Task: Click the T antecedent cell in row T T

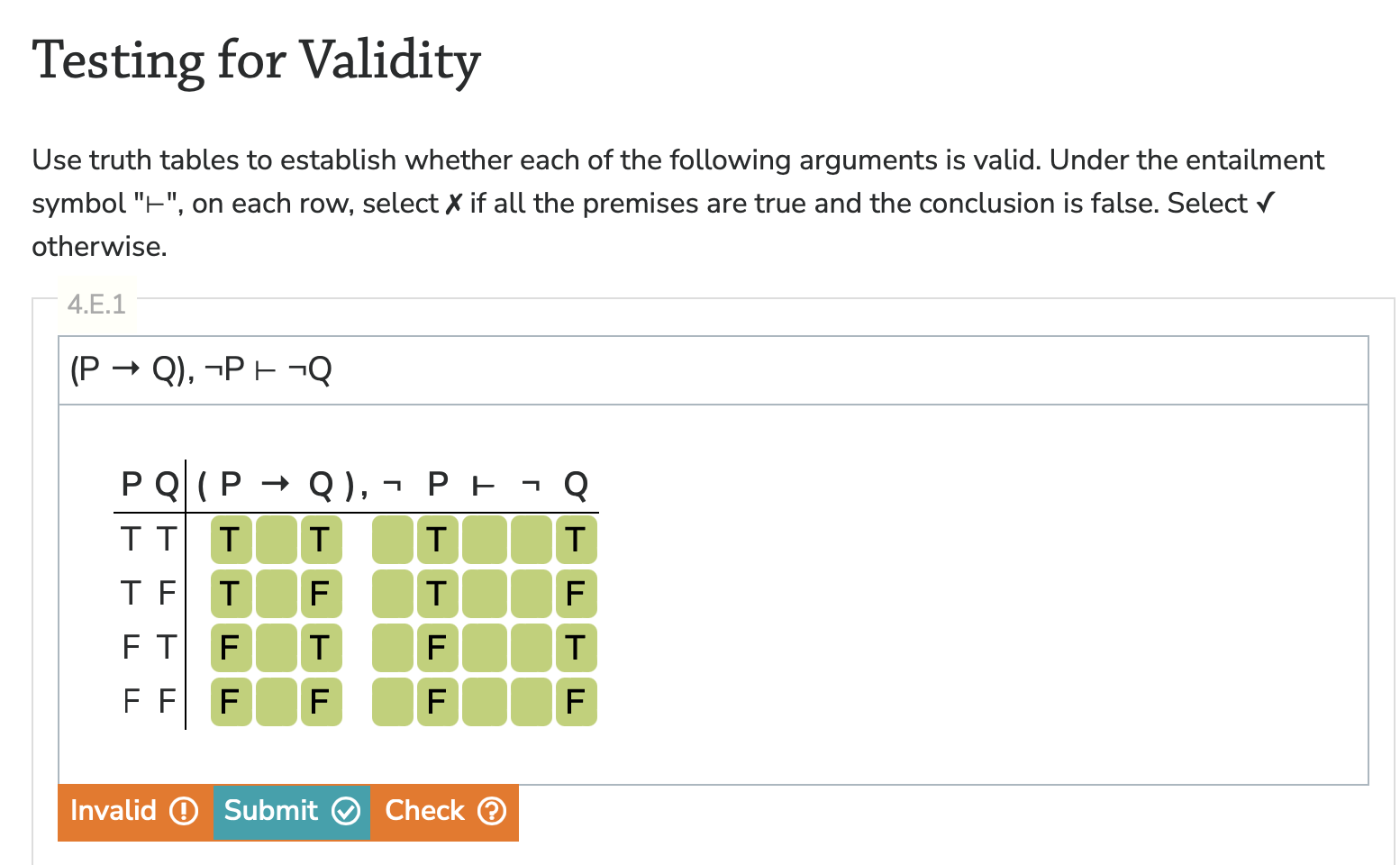Action: pos(231,541)
